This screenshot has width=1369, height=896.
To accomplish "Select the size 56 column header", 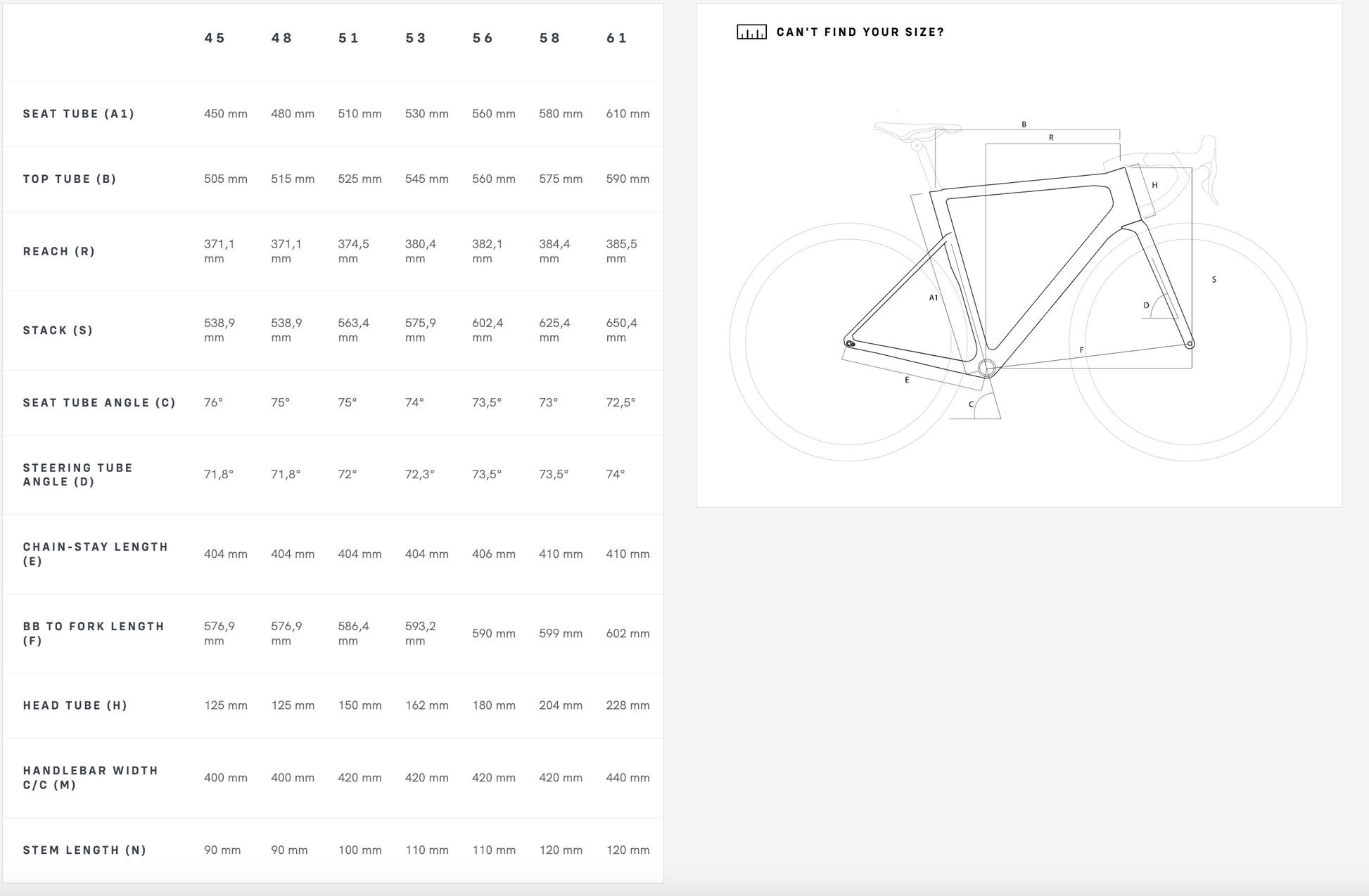I will [x=483, y=38].
